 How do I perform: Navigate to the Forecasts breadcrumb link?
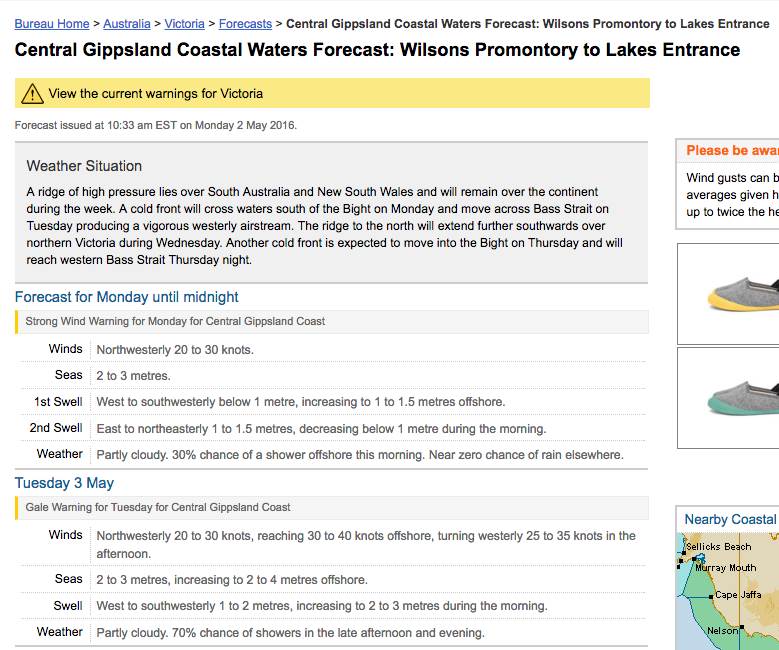(244, 23)
